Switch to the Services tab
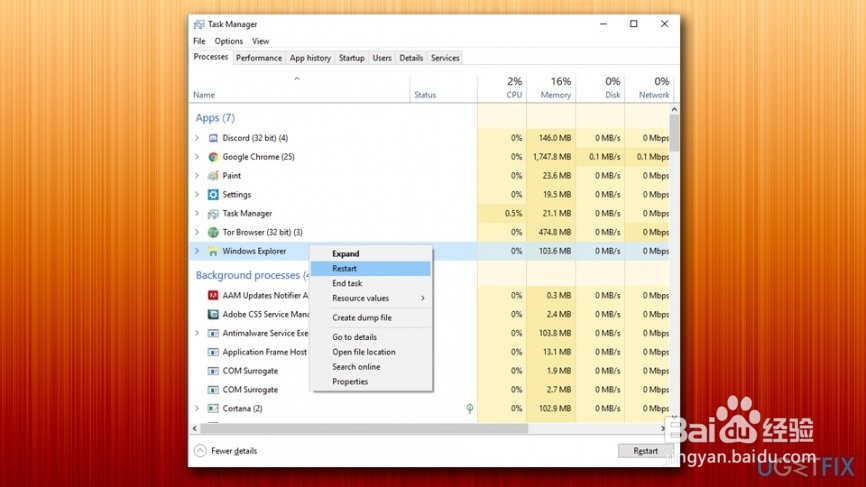This screenshot has height=487, width=866. [445, 57]
